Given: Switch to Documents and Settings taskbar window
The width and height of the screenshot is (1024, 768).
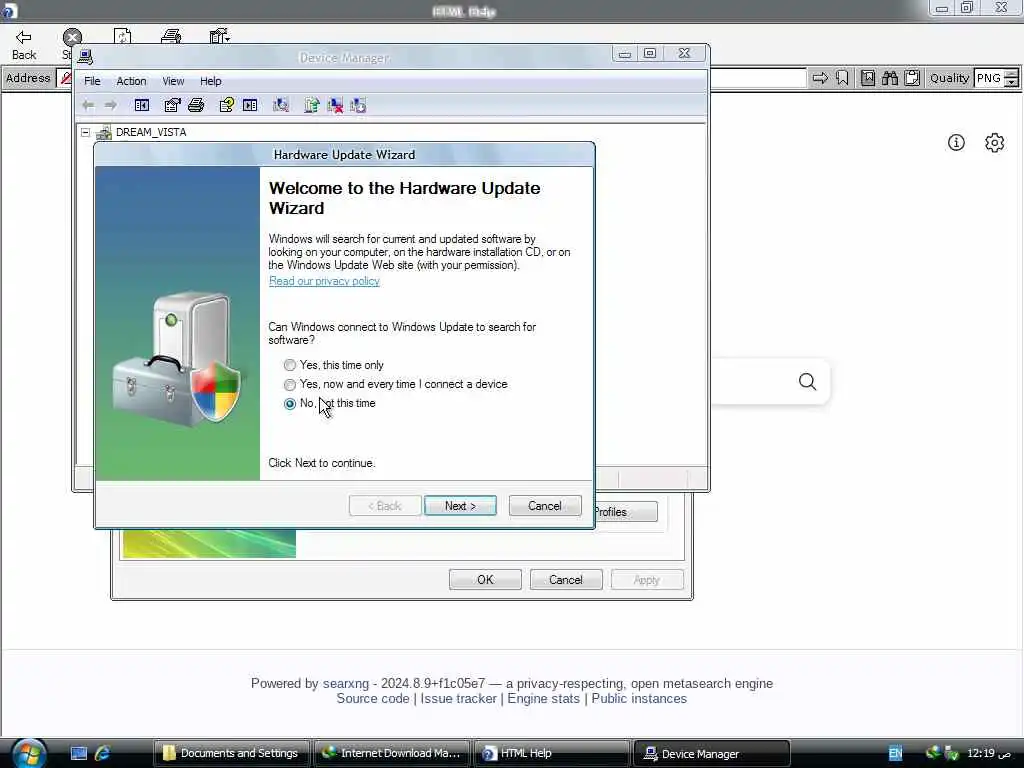Looking at the screenshot, I should [x=231, y=753].
